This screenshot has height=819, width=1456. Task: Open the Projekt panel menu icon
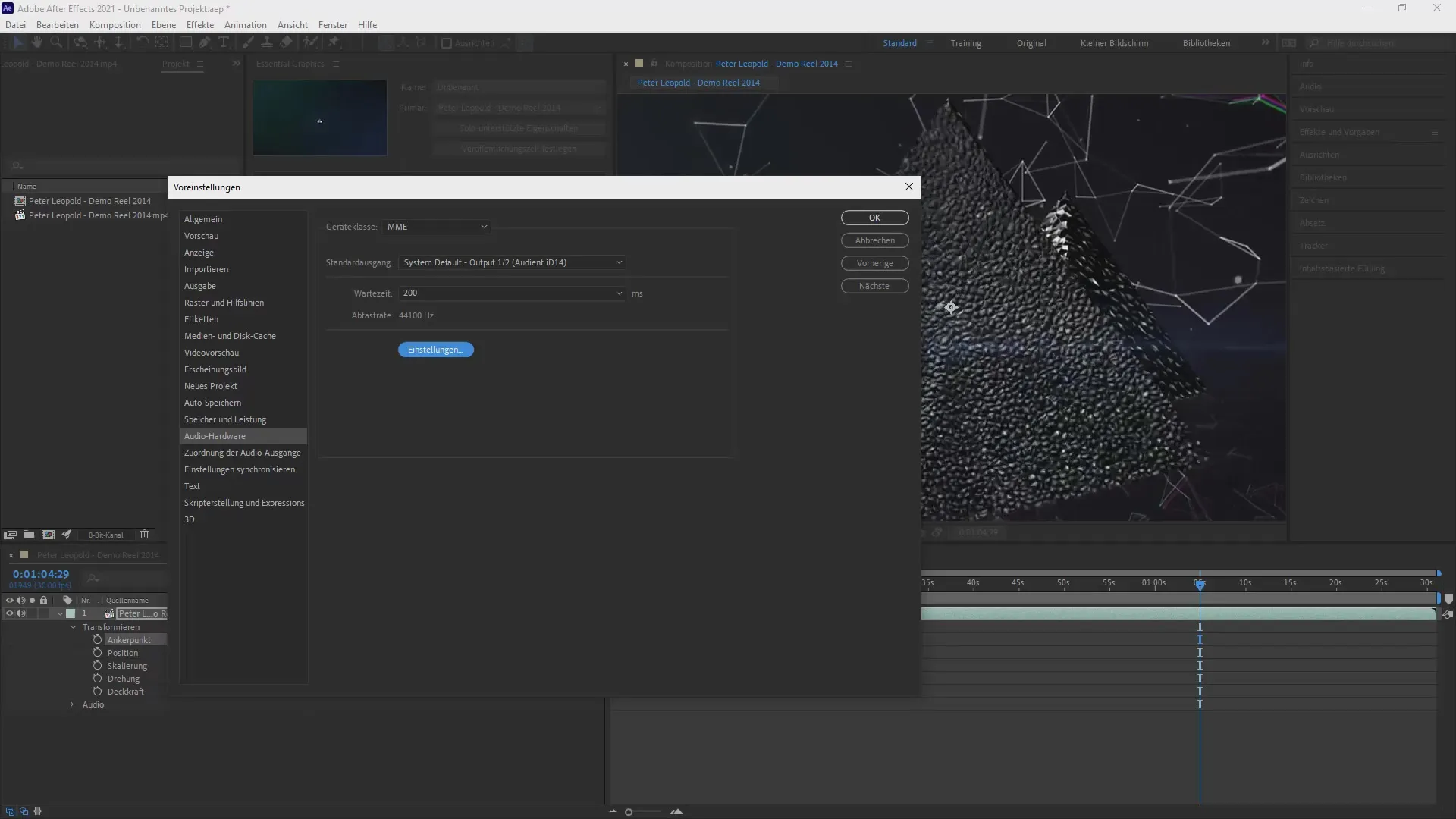(x=200, y=64)
